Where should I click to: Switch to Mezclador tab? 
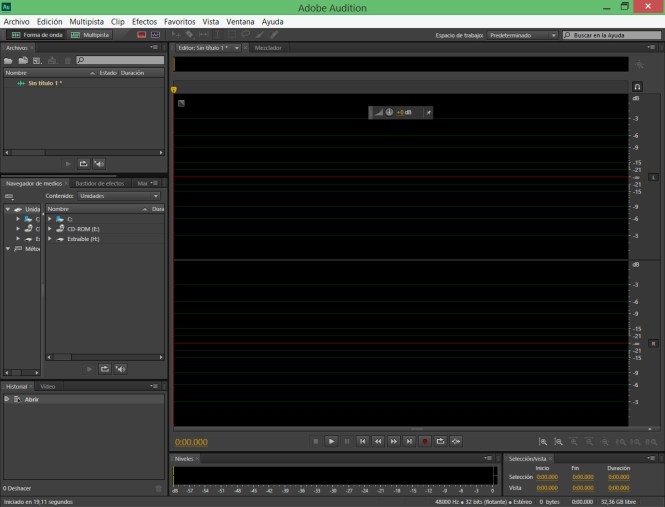pyautogui.click(x=268, y=48)
